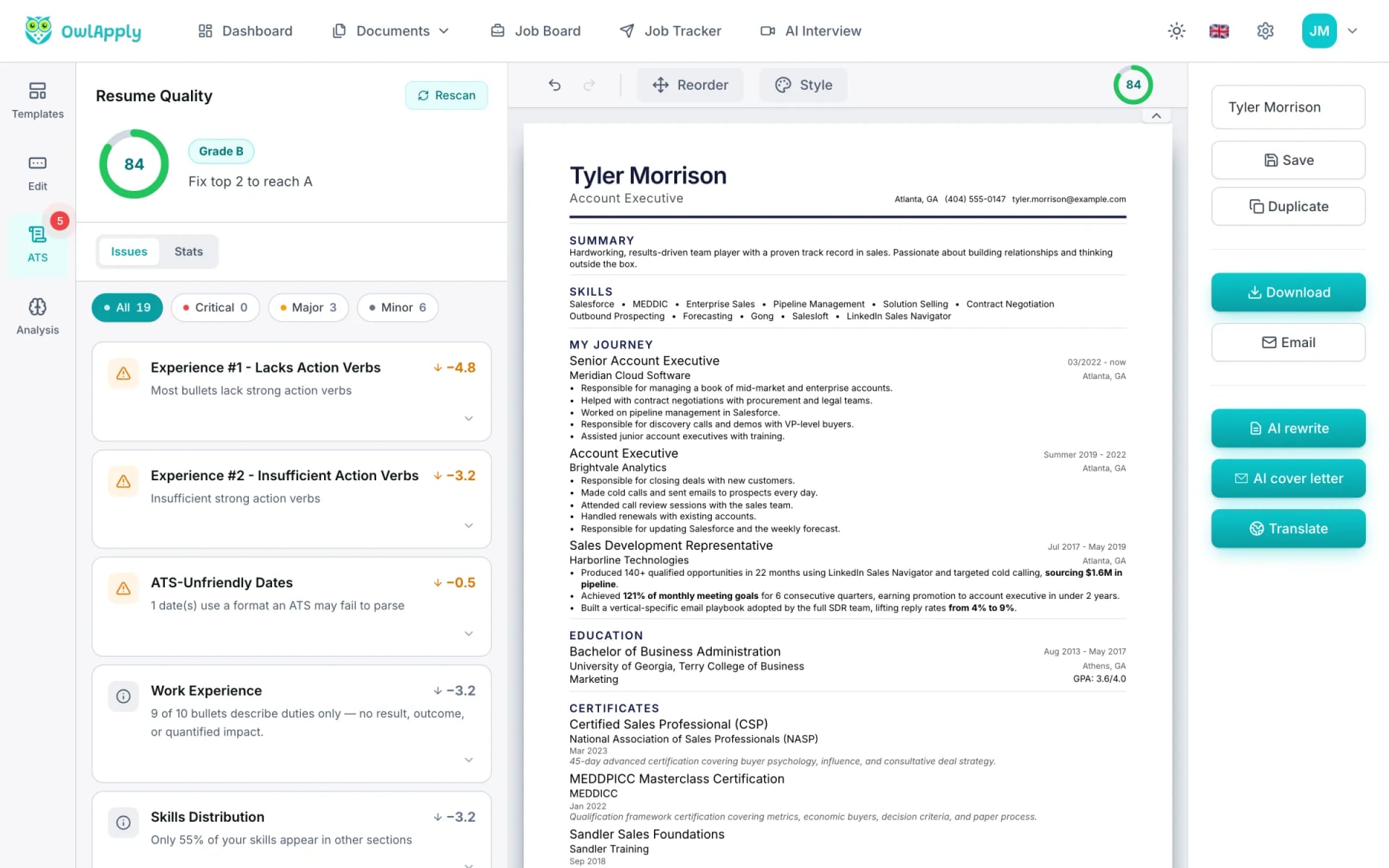The image size is (1389, 868).
Task: Open AI Interview page
Action: click(811, 31)
